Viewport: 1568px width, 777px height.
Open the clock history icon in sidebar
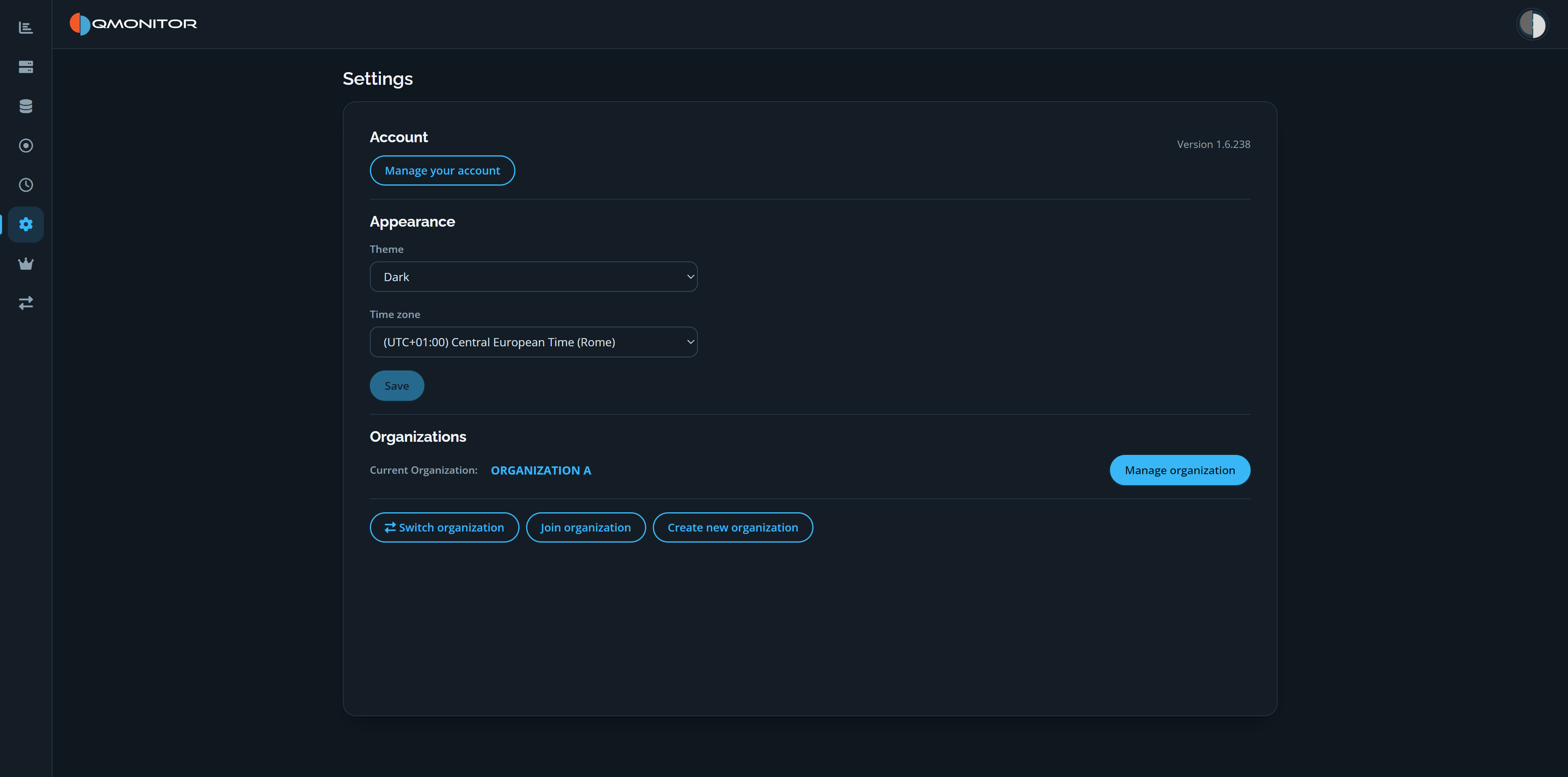[25, 185]
